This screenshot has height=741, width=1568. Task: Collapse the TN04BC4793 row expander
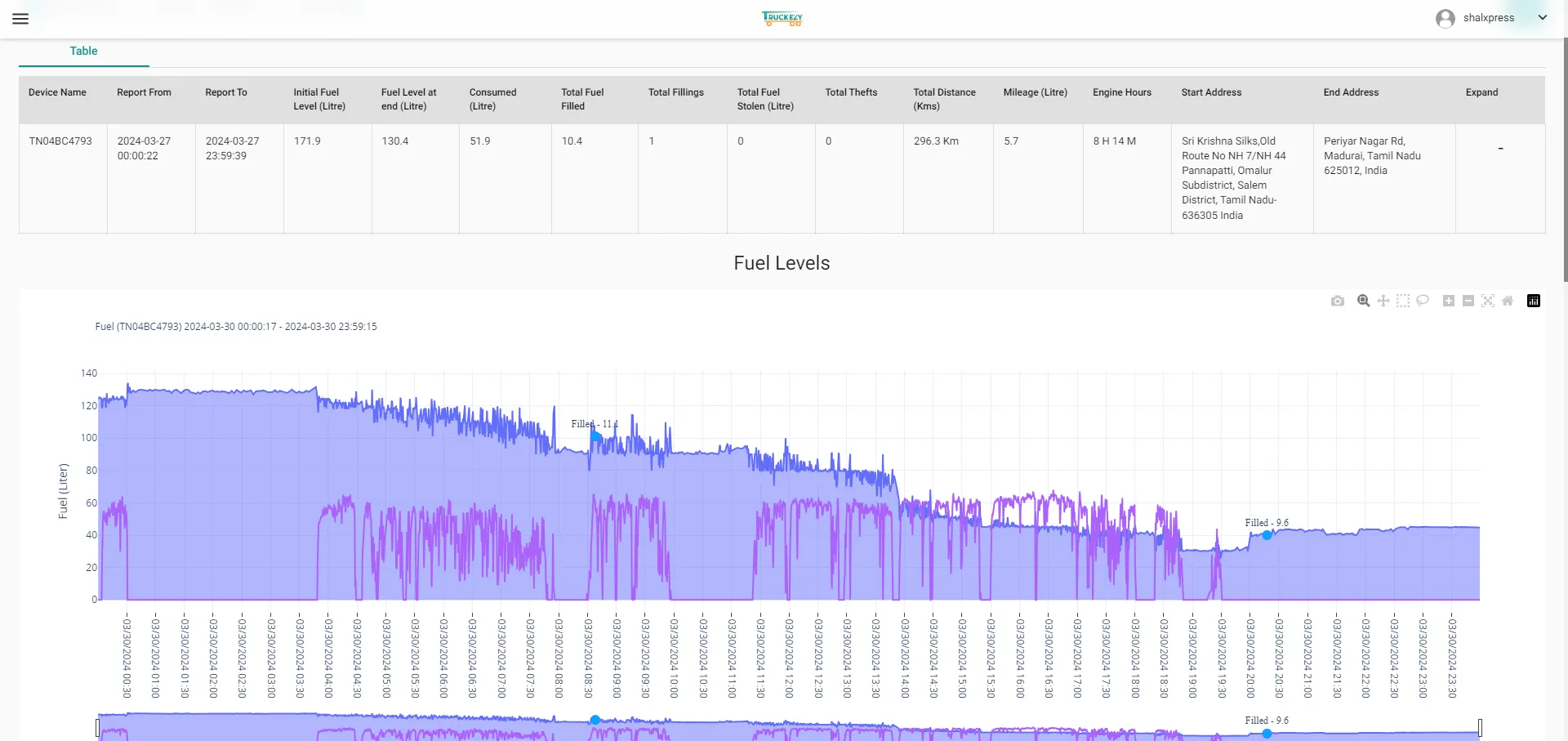click(x=1500, y=148)
